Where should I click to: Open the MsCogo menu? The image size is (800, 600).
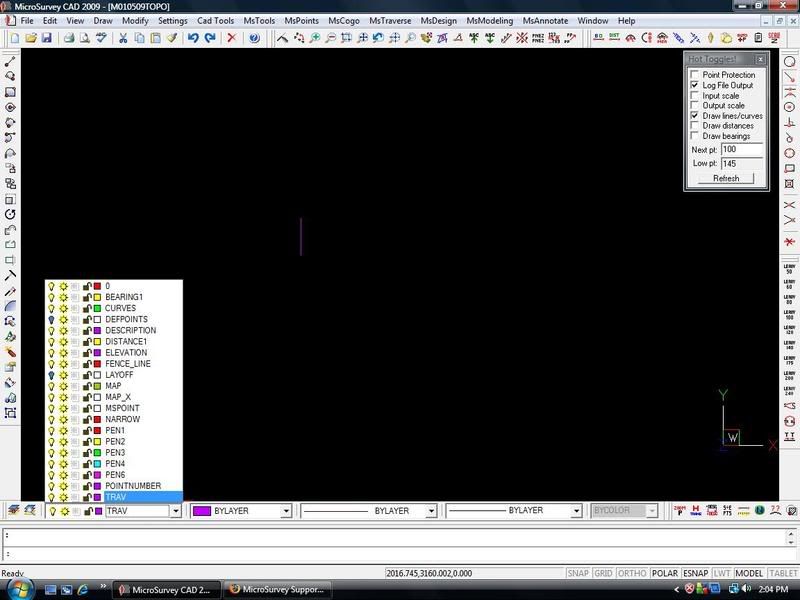click(344, 21)
